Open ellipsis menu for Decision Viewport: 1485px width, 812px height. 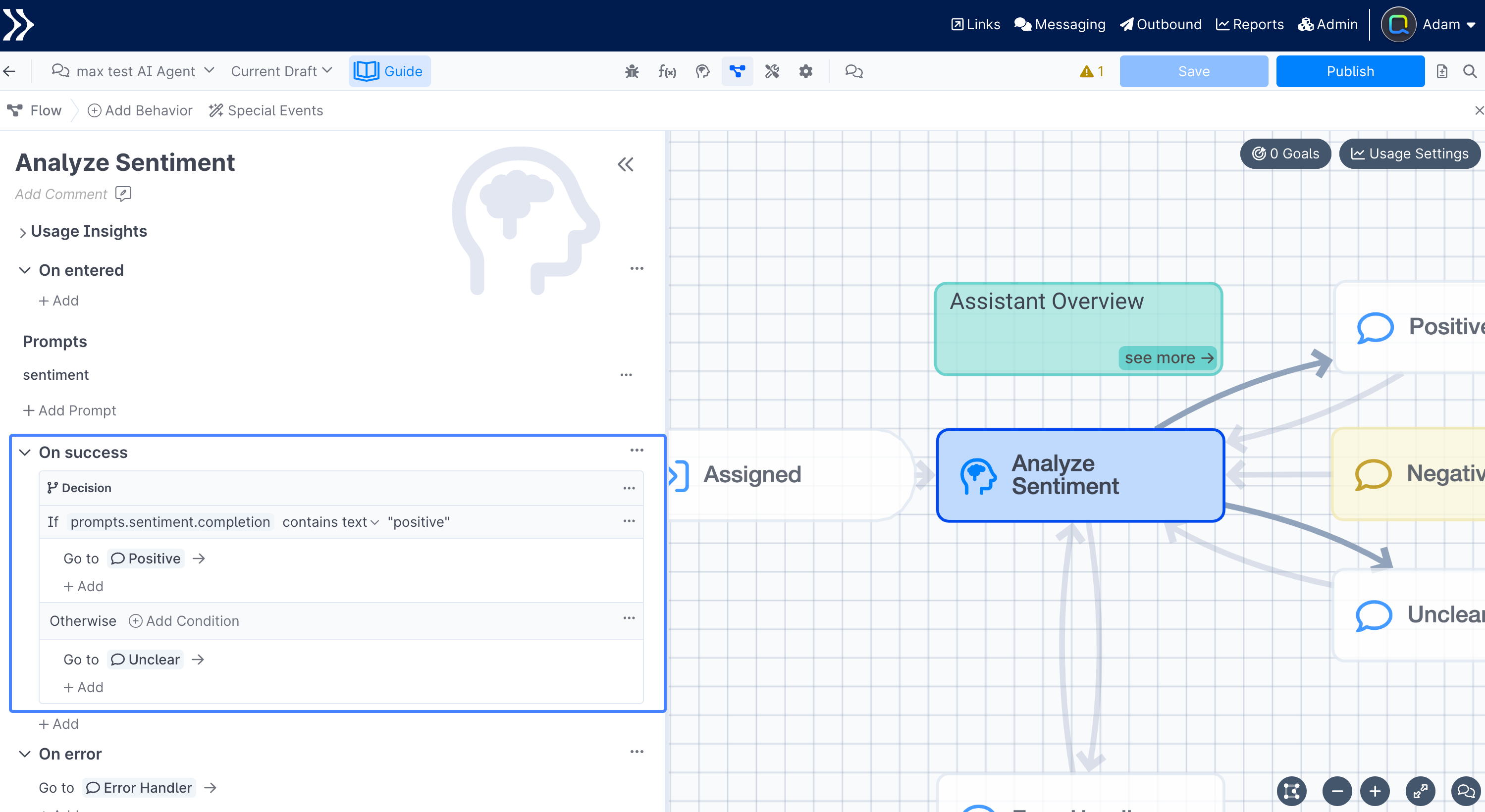pyautogui.click(x=629, y=488)
